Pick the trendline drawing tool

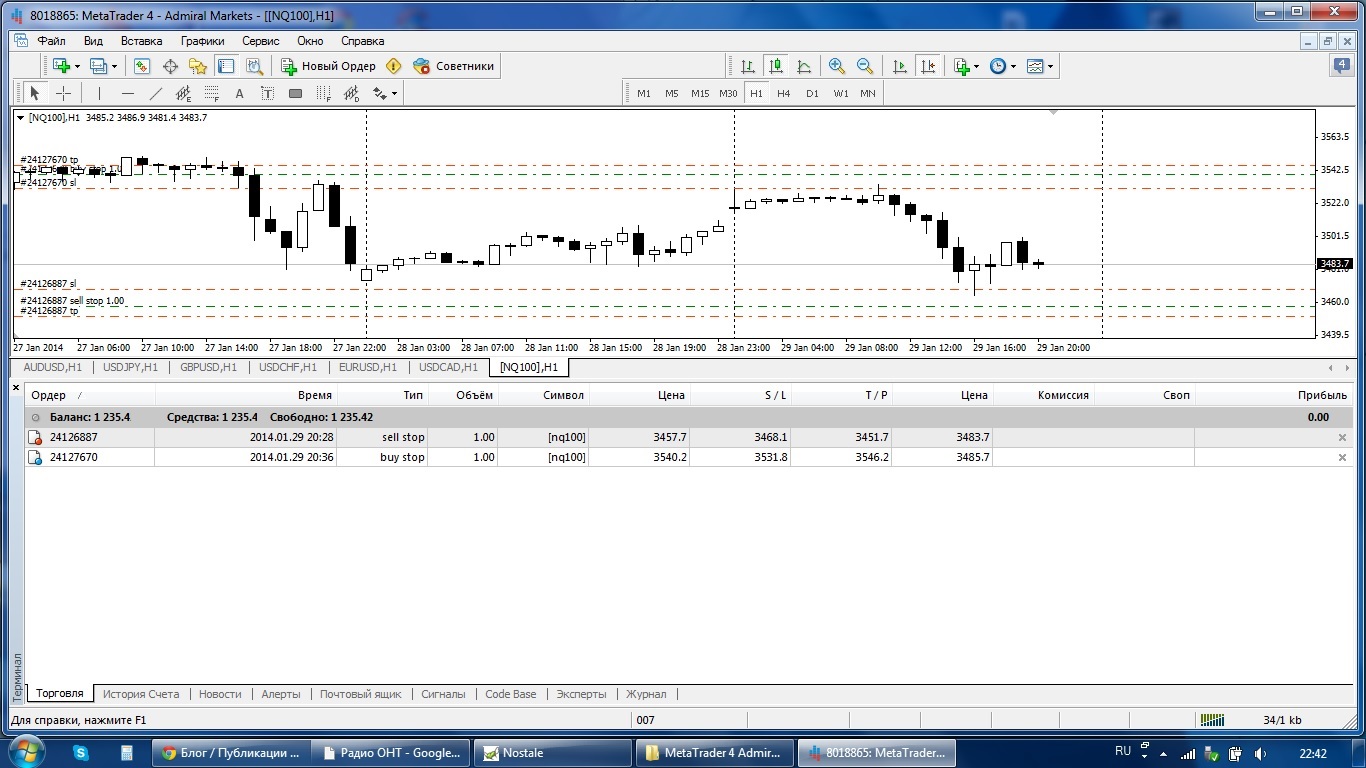pyautogui.click(x=155, y=93)
